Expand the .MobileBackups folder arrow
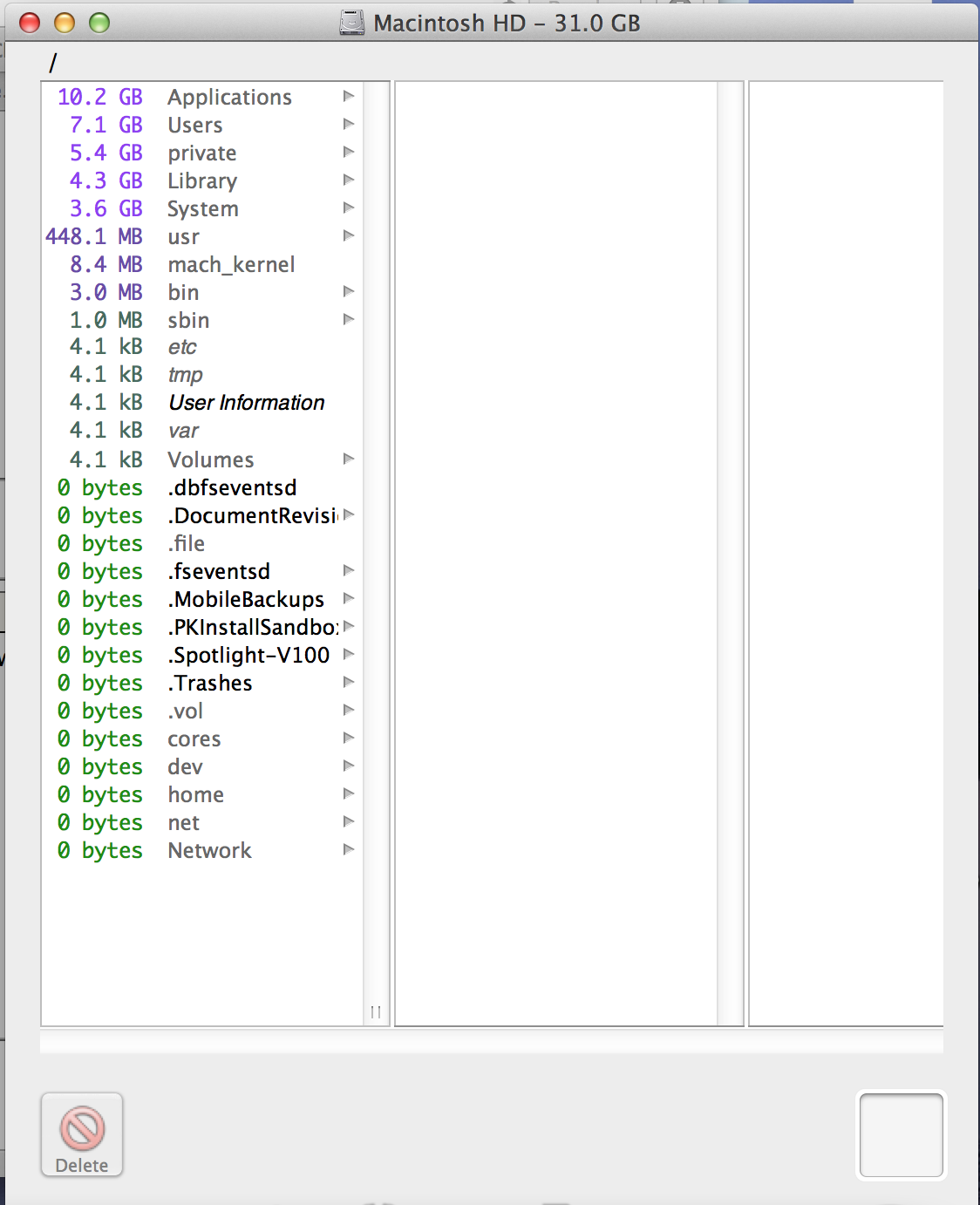Viewport: 980px width, 1205px height. tap(349, 598)
